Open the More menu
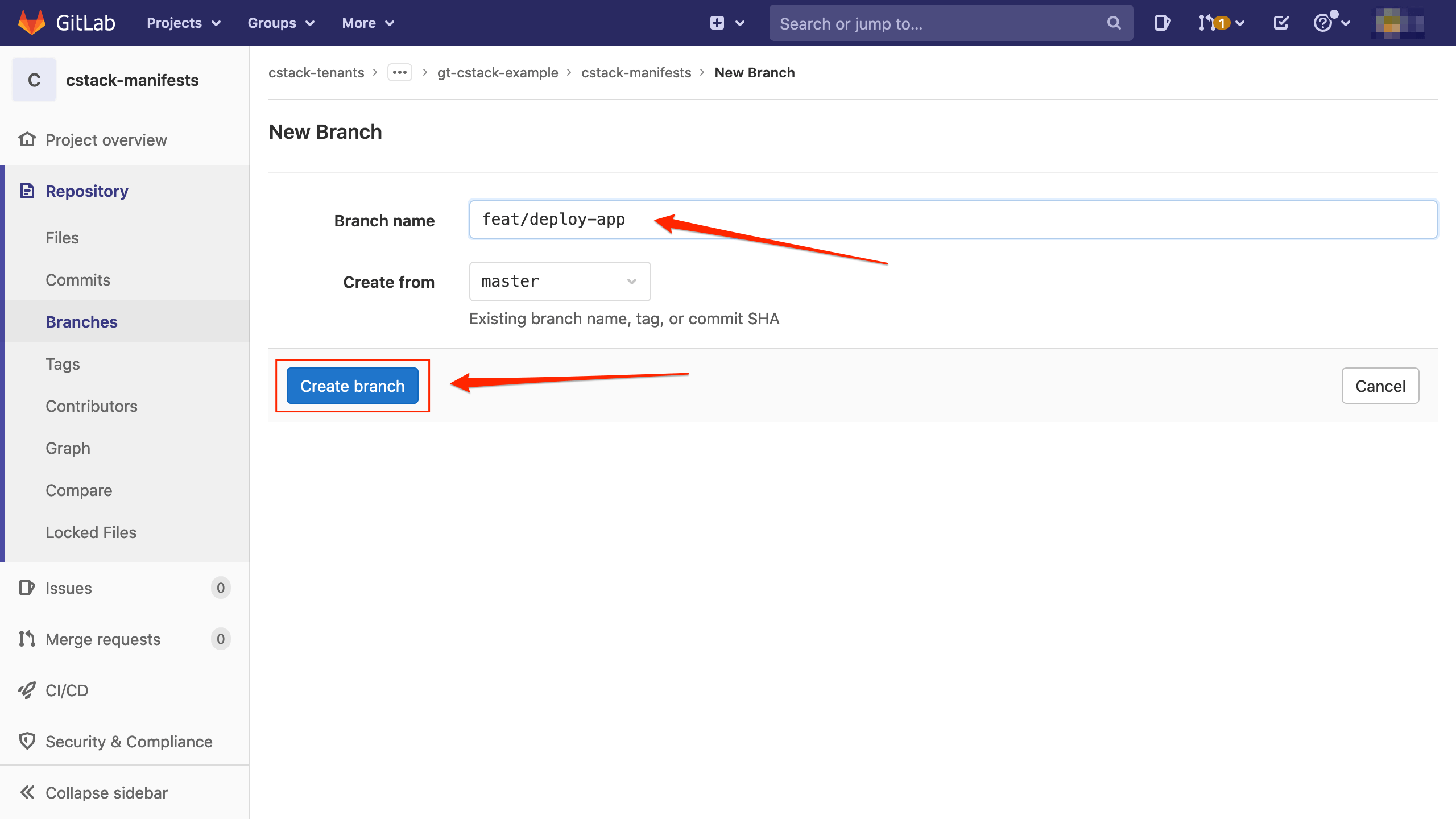1456x819 pixels. click(367, 23)
